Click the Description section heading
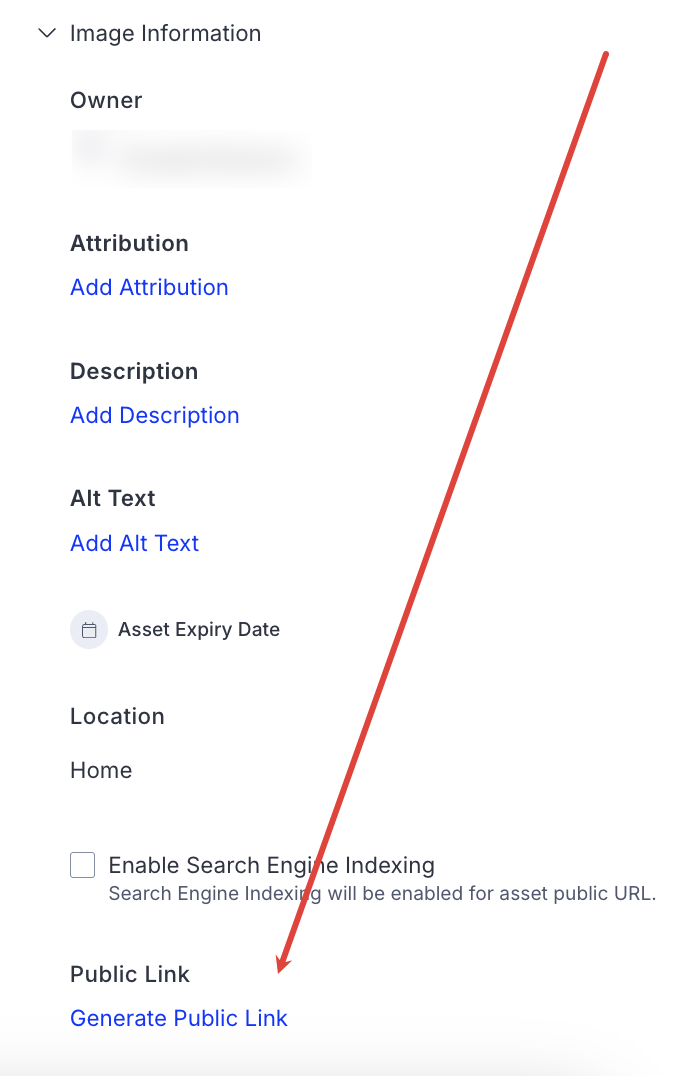Image resolution: width=696 pixels, height=1076 pixels. click(x=133, y=371)
